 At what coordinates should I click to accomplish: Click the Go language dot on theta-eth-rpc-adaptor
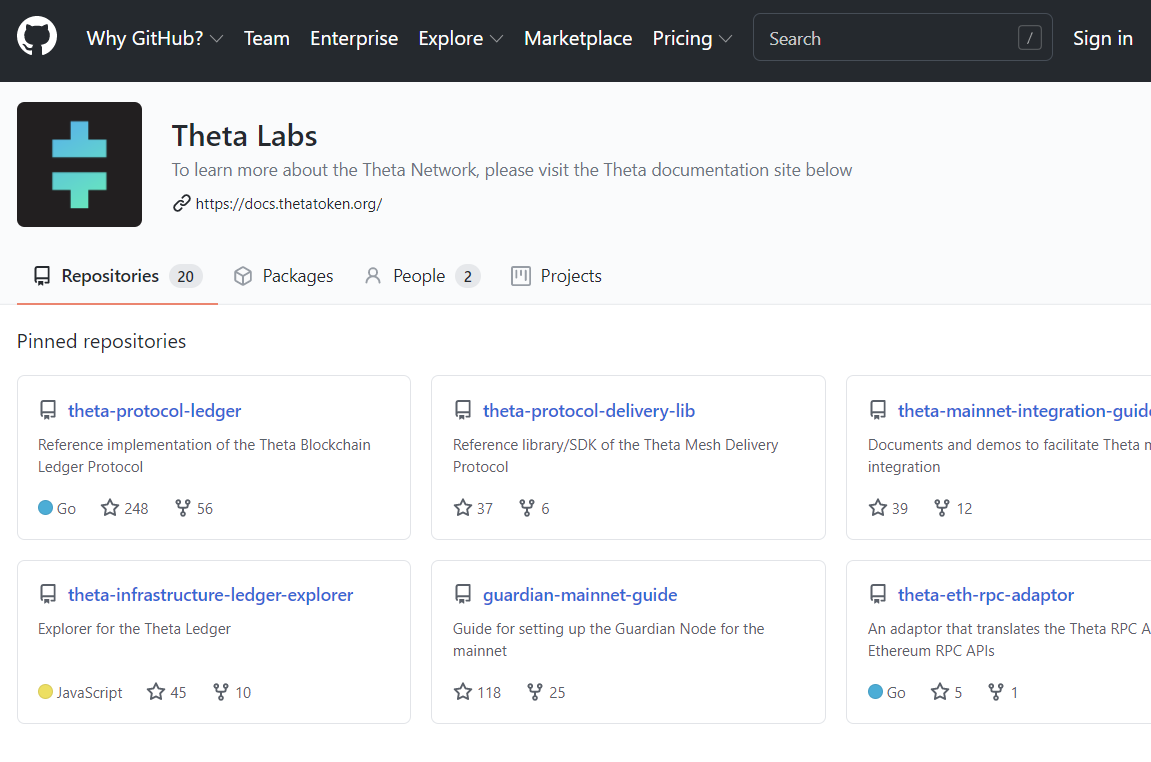click(x=875, y=692)
